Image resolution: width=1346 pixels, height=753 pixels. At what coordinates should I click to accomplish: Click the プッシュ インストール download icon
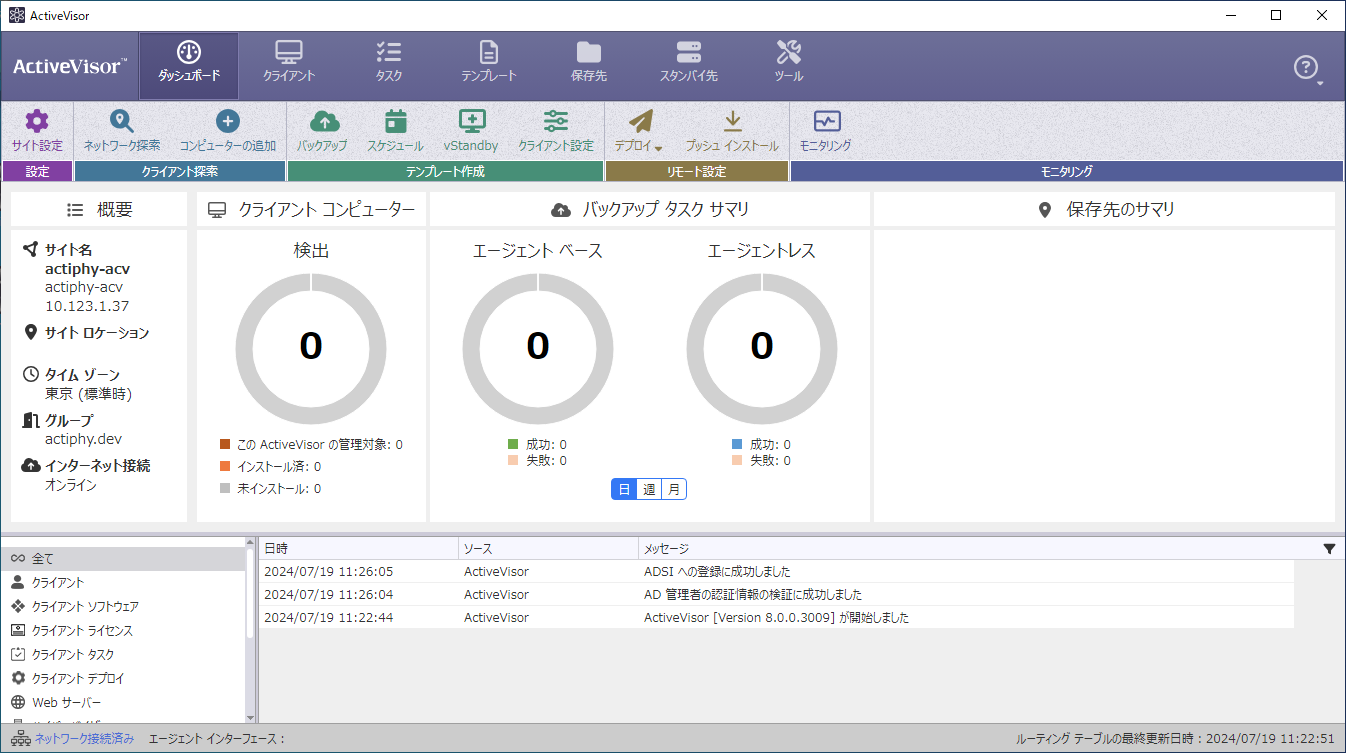[x=732, y=121]
